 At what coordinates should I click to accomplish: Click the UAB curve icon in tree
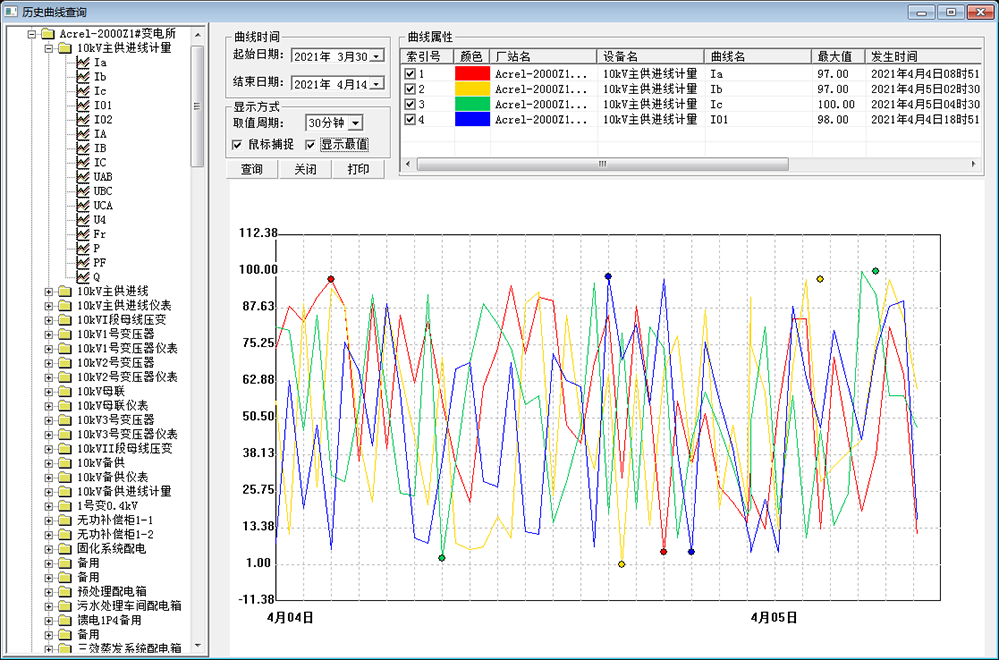(83, 177)
